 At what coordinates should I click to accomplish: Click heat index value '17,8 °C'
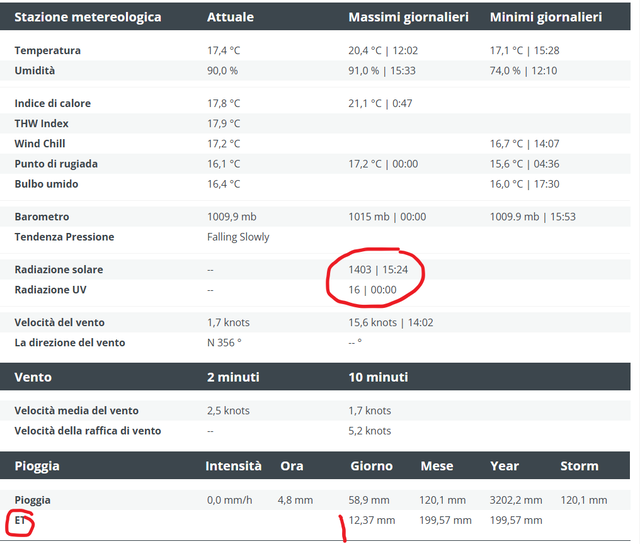[224, 103]
